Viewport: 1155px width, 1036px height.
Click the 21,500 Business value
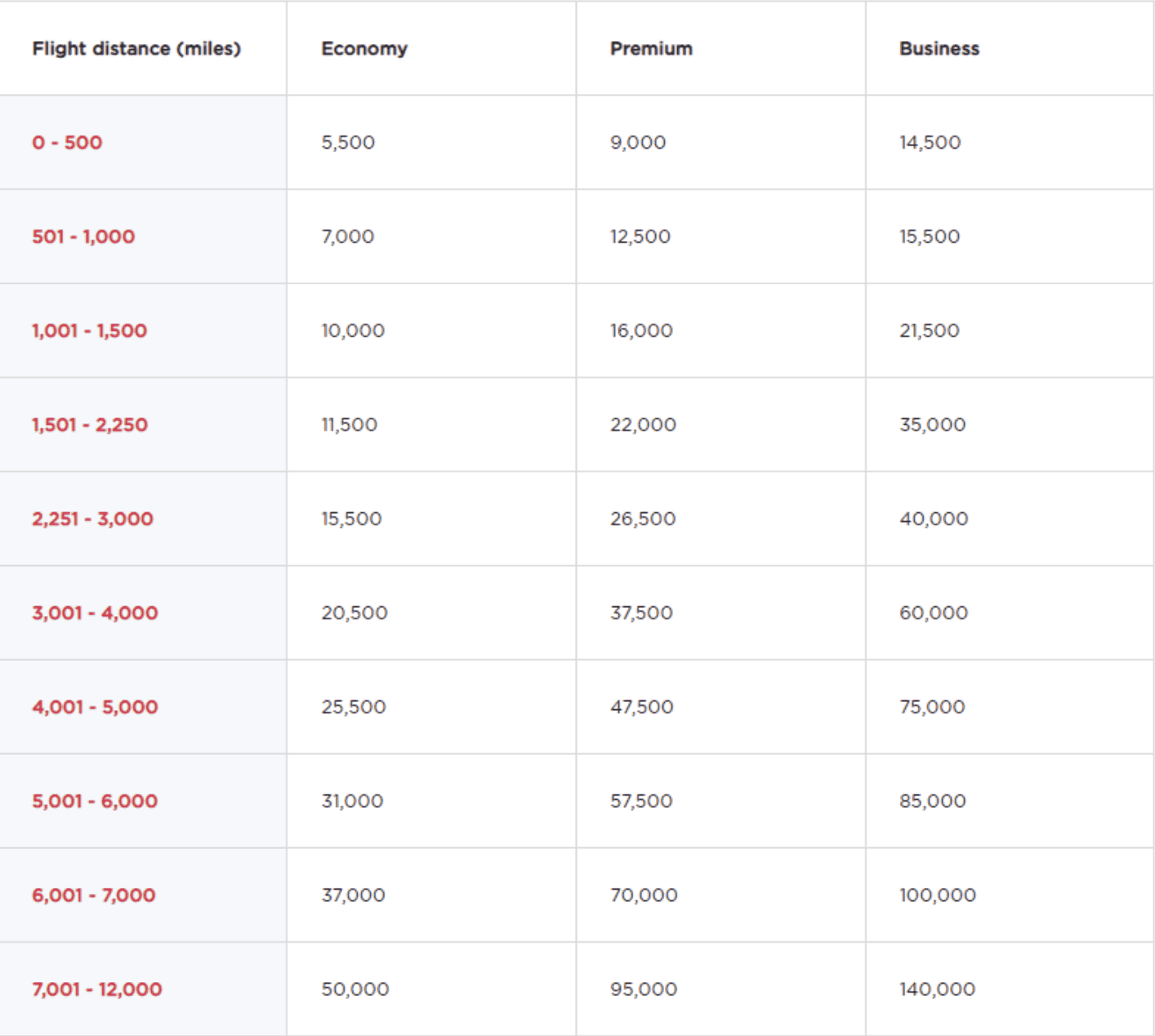[930, 331]
